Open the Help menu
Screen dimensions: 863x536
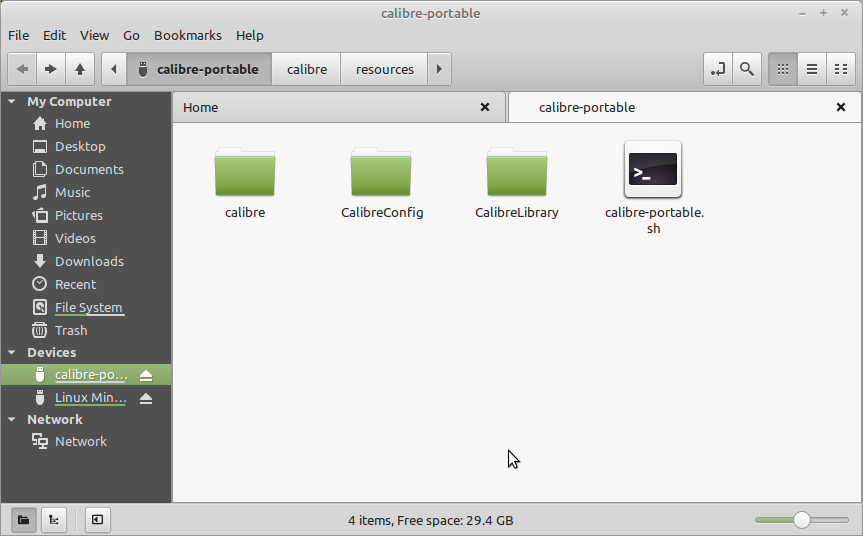click(250, 35)
